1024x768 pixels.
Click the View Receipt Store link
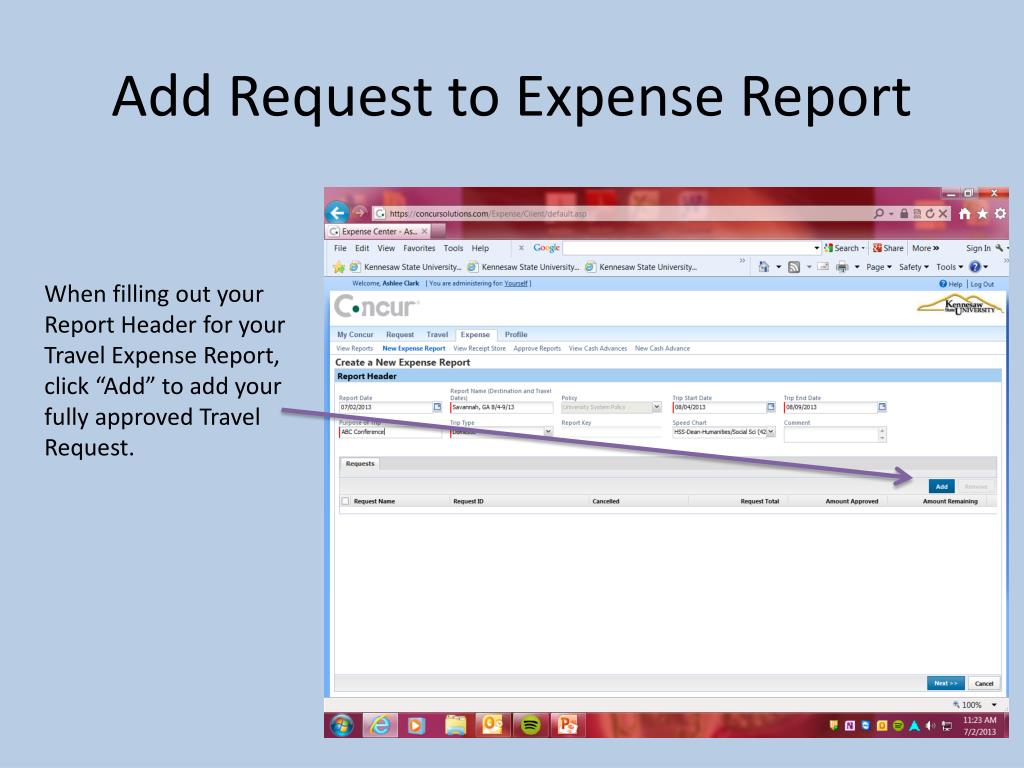point(479,349)
